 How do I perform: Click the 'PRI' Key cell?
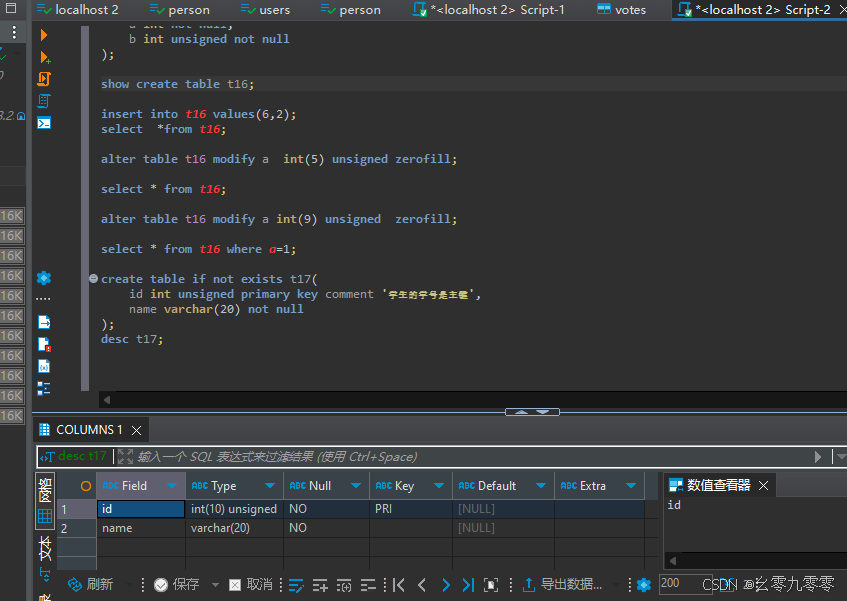411,509
